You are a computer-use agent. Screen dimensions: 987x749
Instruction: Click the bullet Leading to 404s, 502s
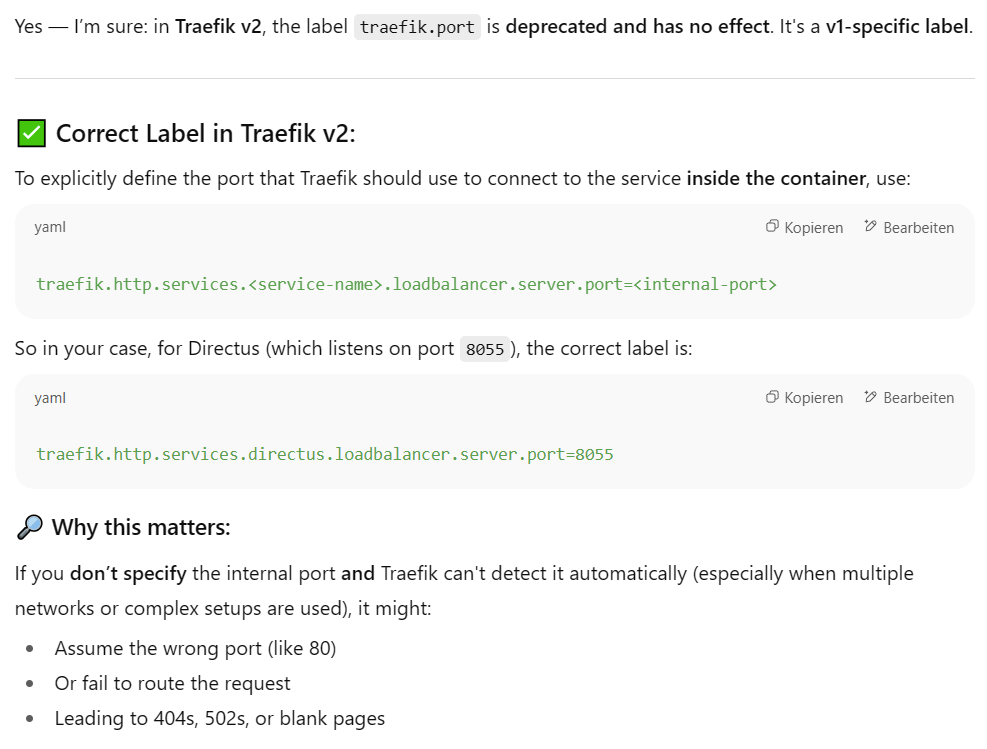click(219, 718)
